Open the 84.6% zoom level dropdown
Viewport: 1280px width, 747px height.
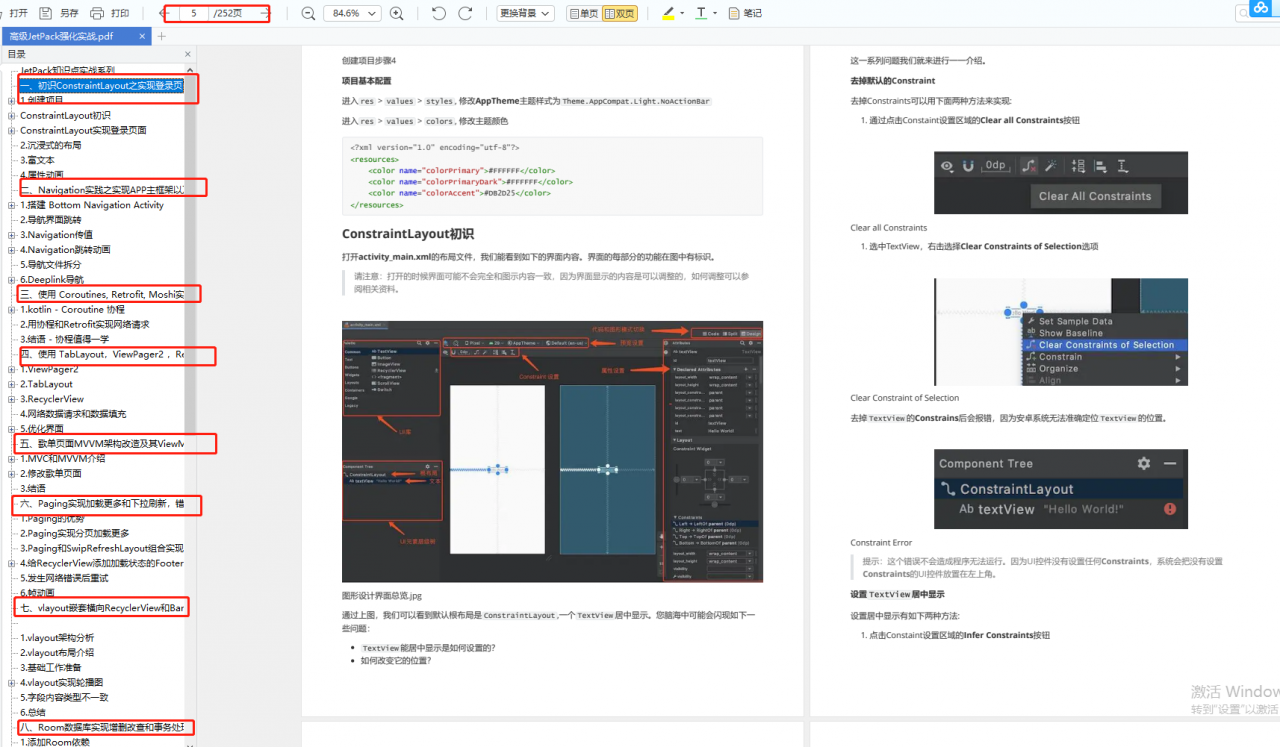(x=353, y=13)
